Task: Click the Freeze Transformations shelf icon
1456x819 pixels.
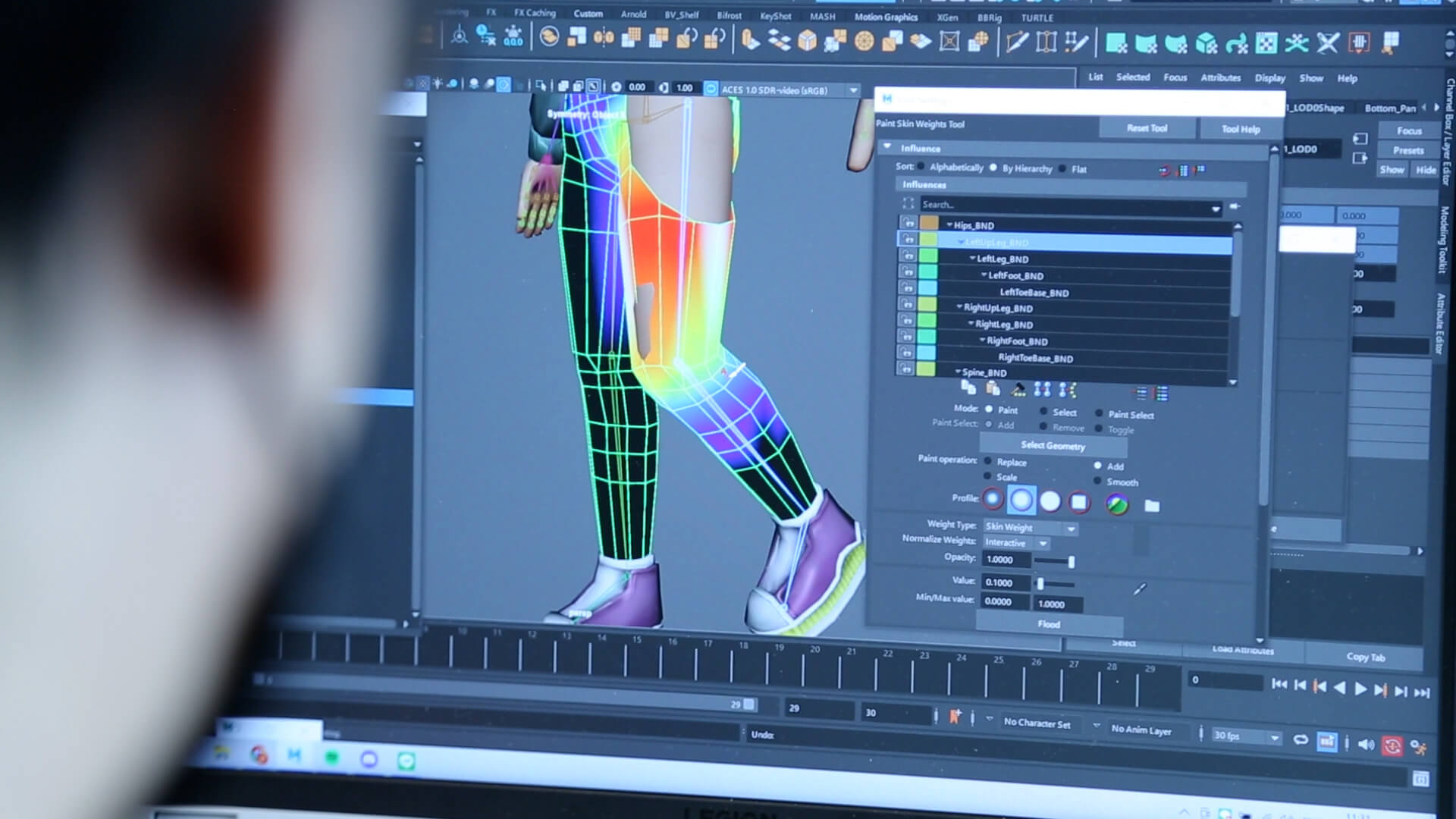Action: (x=513, y=36)
